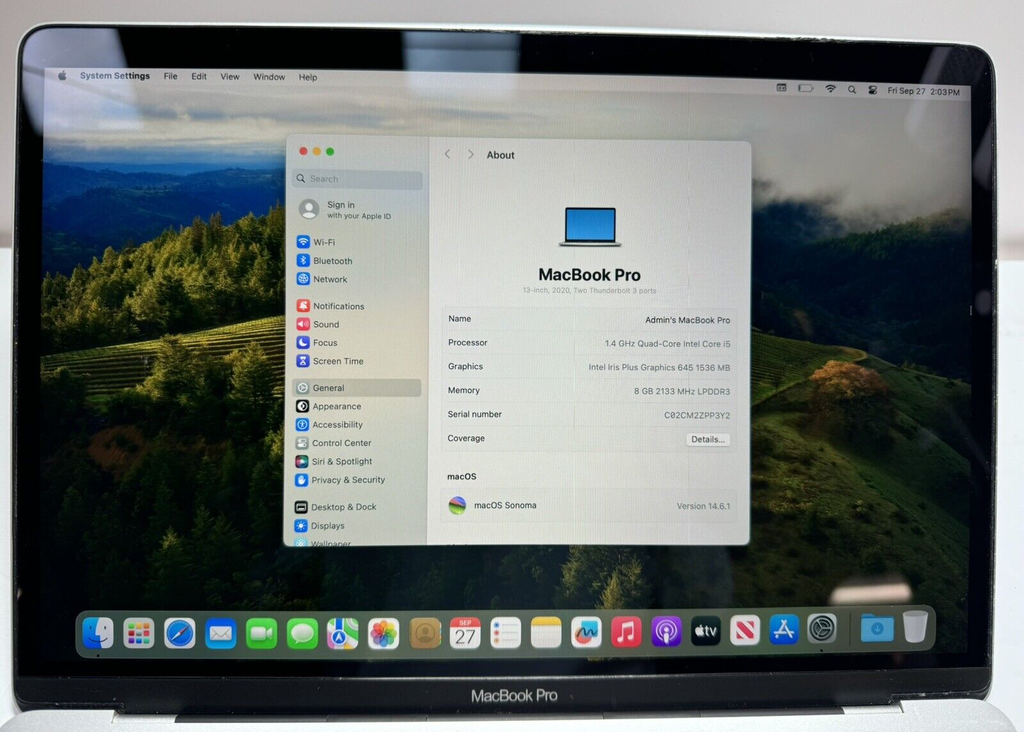Launch Safari from the Dock
Viewport: 1024px width, 732px height.
pyautogui.click(x=180, y=633)
